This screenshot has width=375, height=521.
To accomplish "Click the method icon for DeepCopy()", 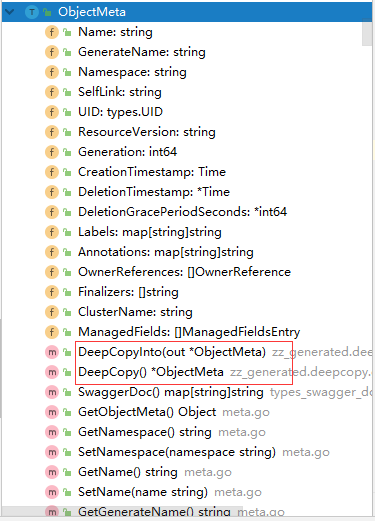I will [52, 372].
